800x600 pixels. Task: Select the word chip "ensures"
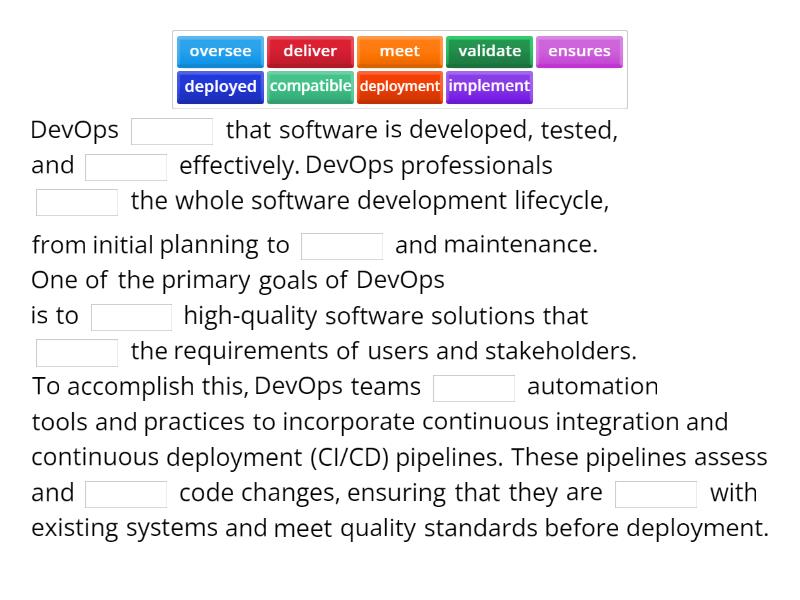[579, 51]
